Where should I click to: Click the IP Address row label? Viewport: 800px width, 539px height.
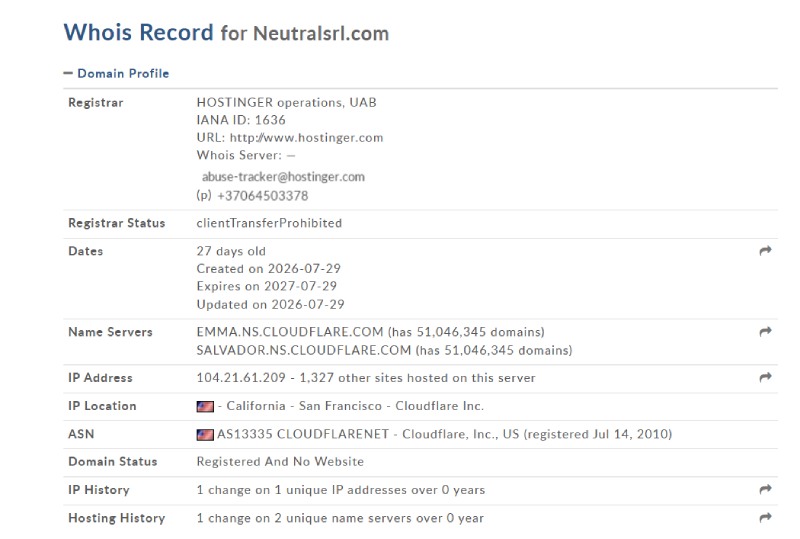[x=101, y=378]
